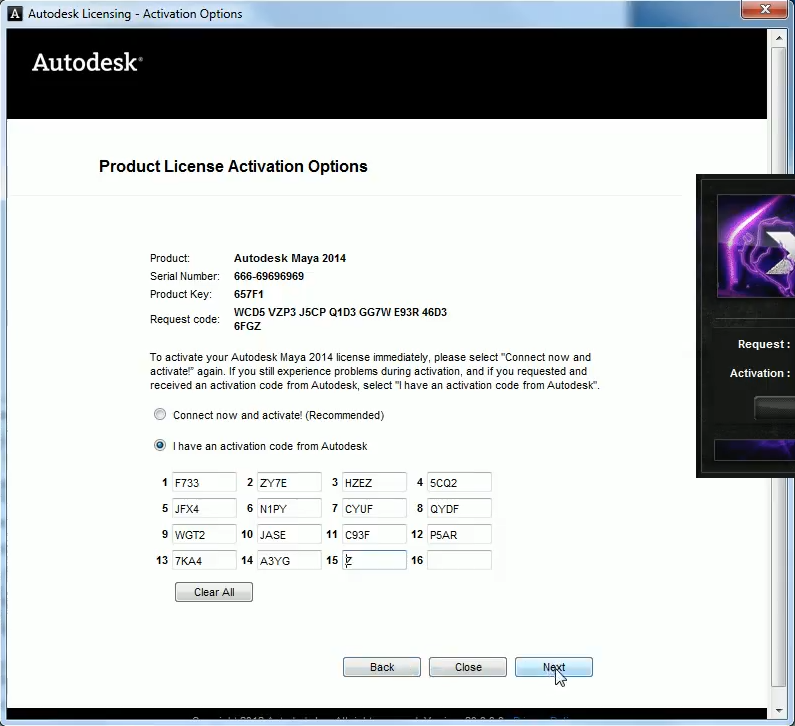
Task: Focus activation code field 6 with N1PY
Action: point(289,509)
